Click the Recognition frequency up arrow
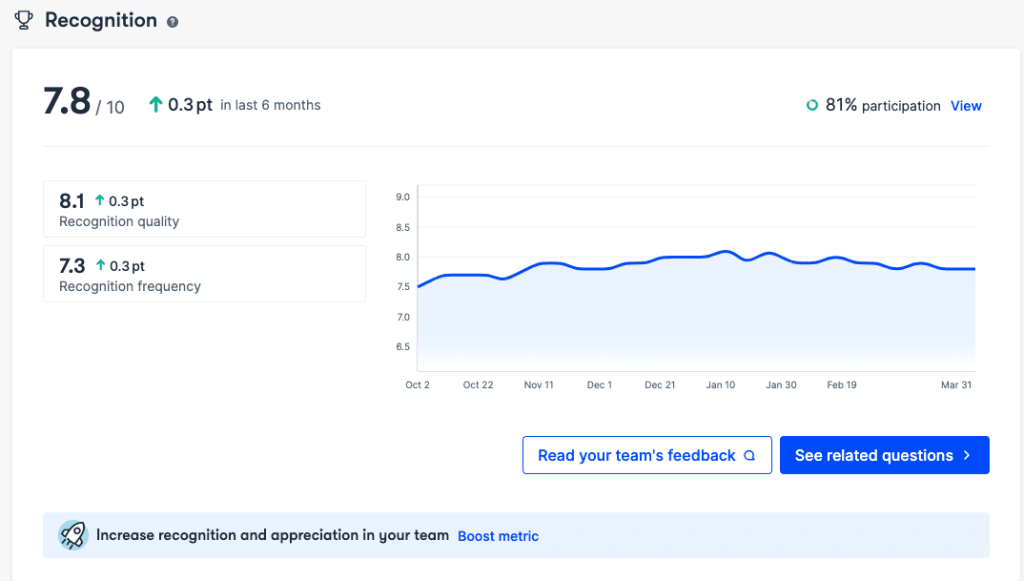The image size is (1024, 581). [100, 266]
